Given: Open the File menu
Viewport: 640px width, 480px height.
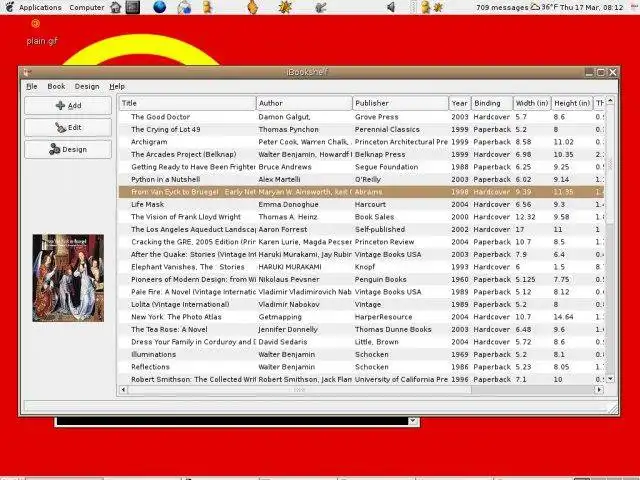Looking at the screenshot, I should tap(31, 86).
